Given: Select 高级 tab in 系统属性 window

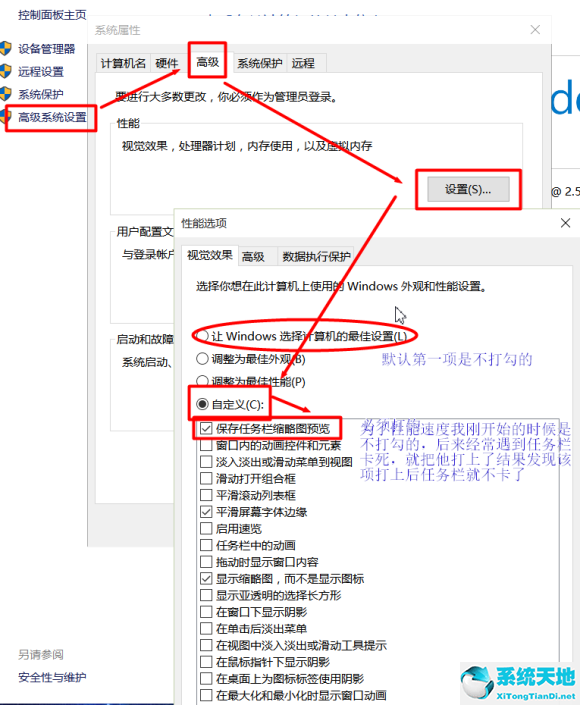Looking at the screenshot, I should [207, 62].
